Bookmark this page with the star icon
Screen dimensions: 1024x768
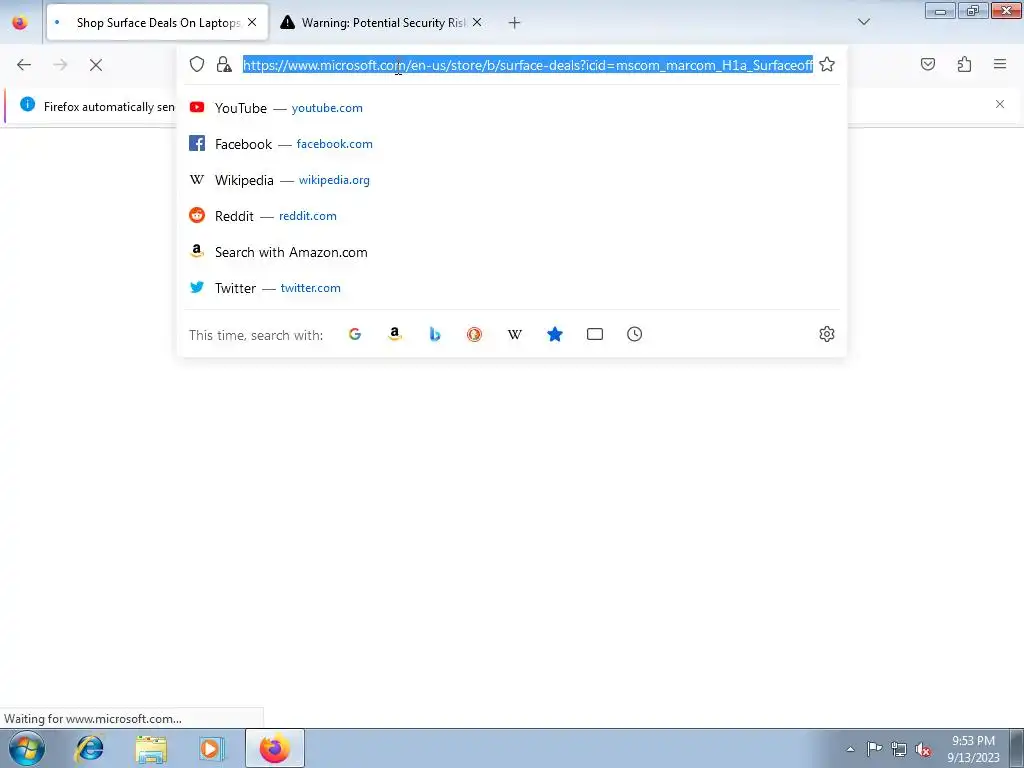[x=827, y=64]
